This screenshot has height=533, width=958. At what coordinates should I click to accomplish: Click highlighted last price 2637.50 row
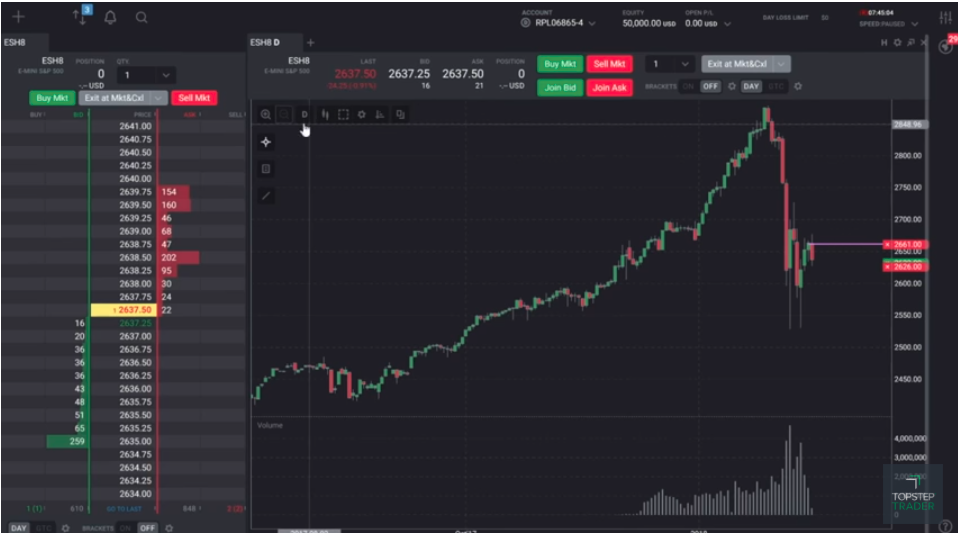pos(124,310)
